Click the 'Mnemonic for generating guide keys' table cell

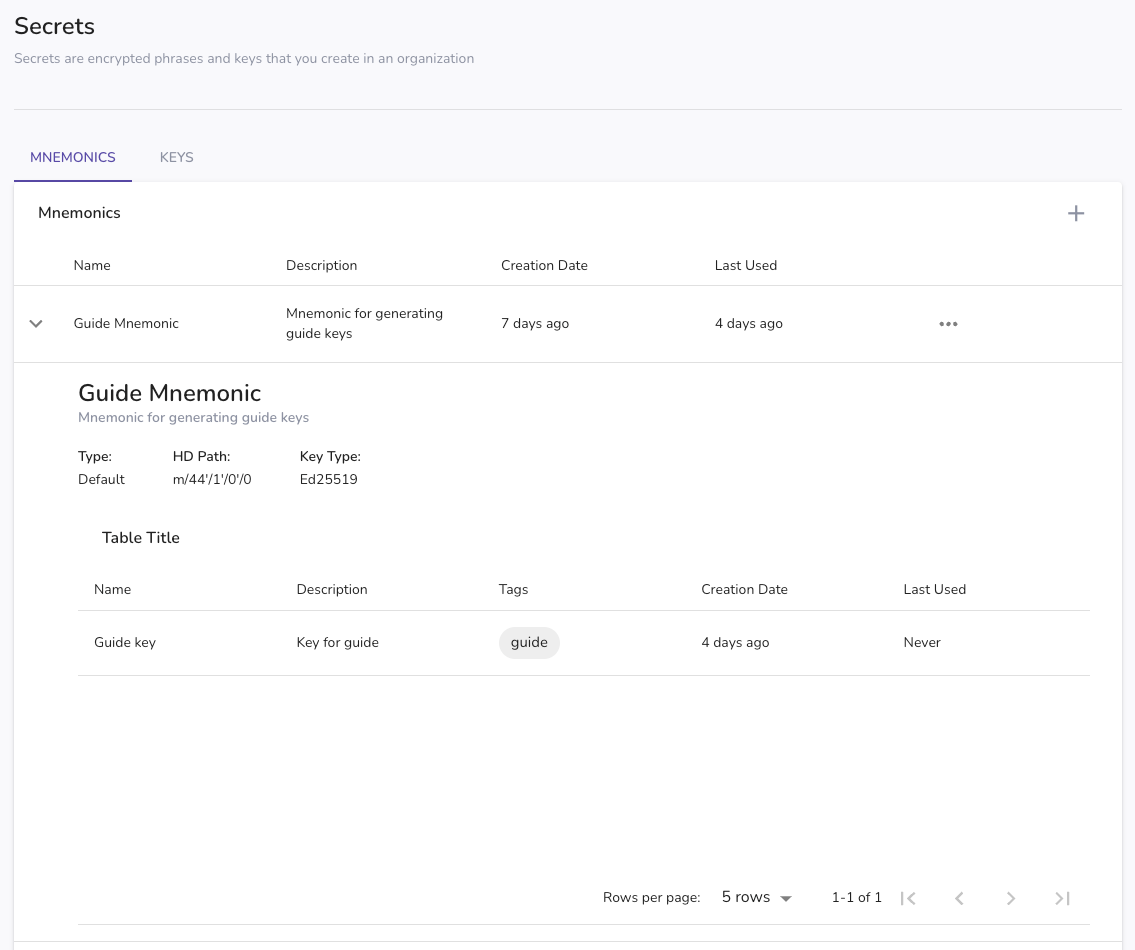(364, 323)
